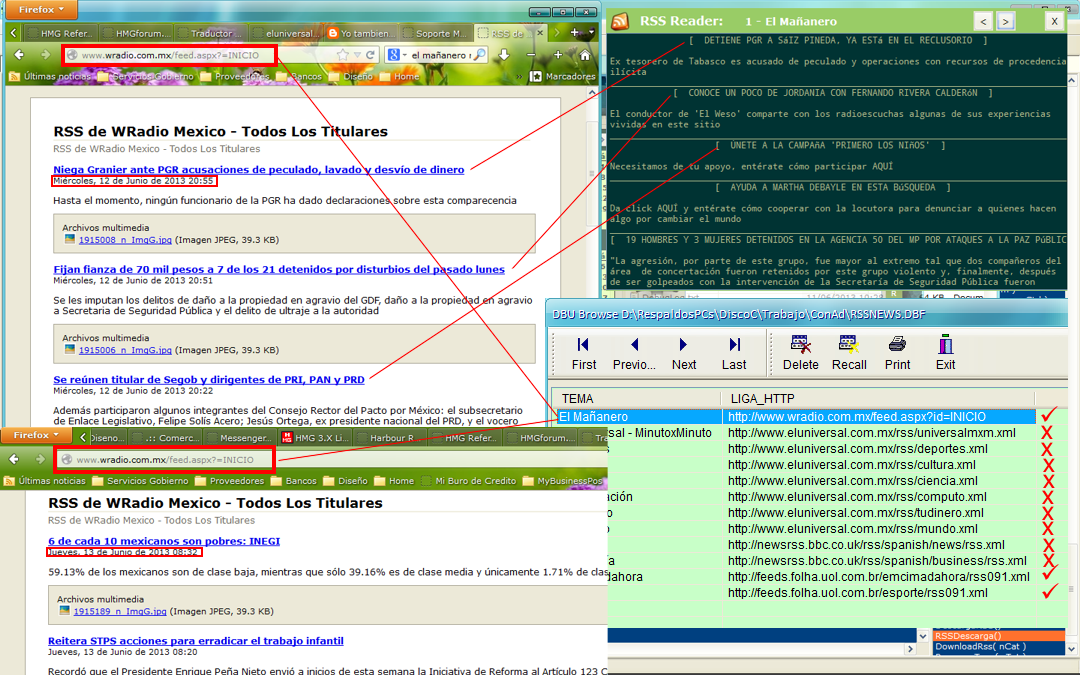Click orange RSS icon in RSS Reader title

click(x=620, y=21)
